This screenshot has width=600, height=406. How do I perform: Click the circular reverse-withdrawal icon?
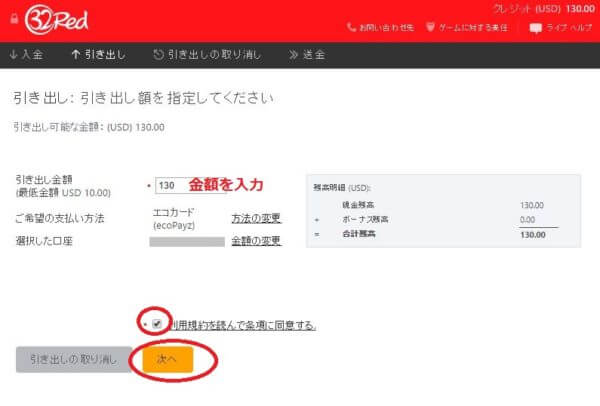click(159, 55)
